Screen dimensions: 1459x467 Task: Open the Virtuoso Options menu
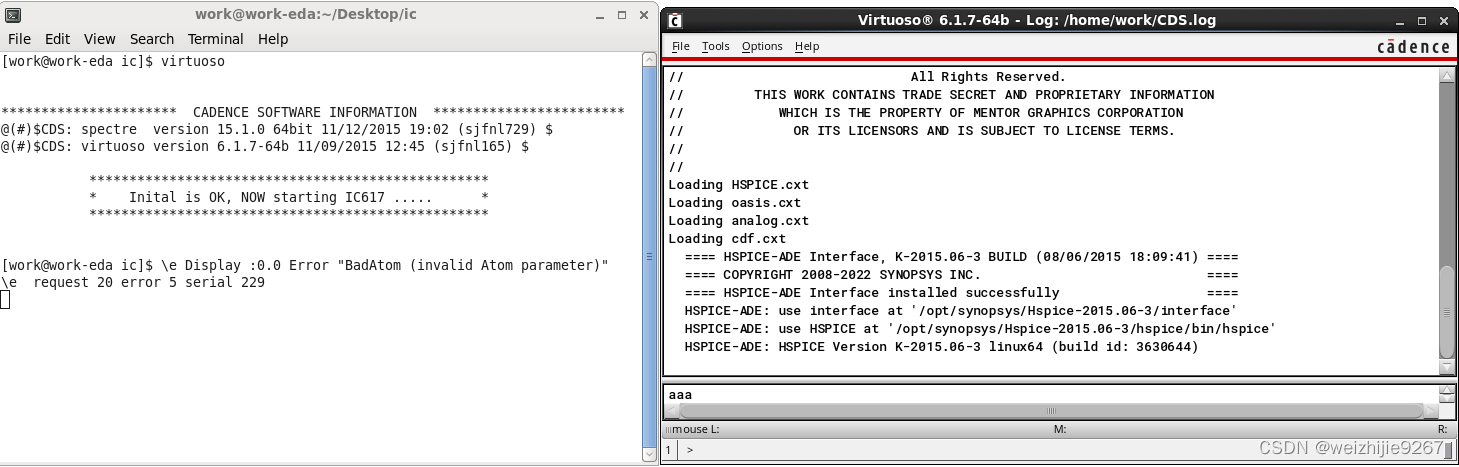pos(762,46)
